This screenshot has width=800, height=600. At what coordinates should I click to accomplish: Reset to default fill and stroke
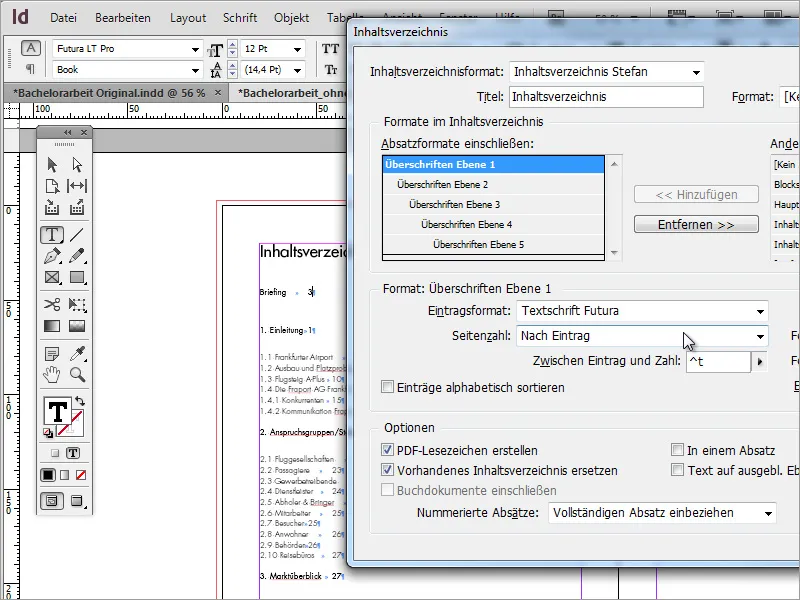coord(47,433)
